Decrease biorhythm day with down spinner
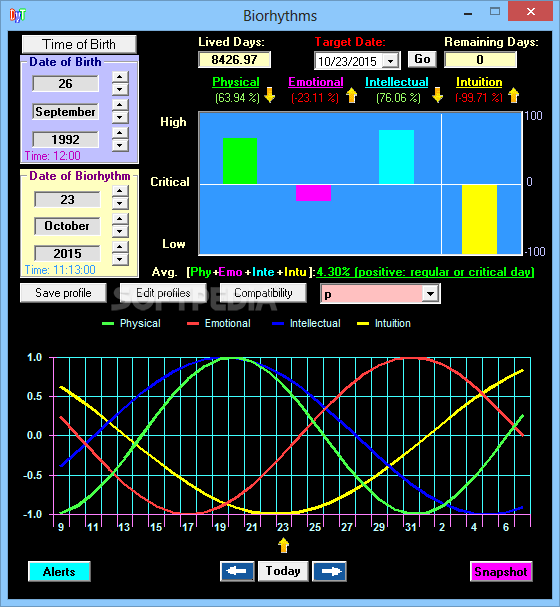The height and width of the screenshot is (607, 560). (120, 204)
